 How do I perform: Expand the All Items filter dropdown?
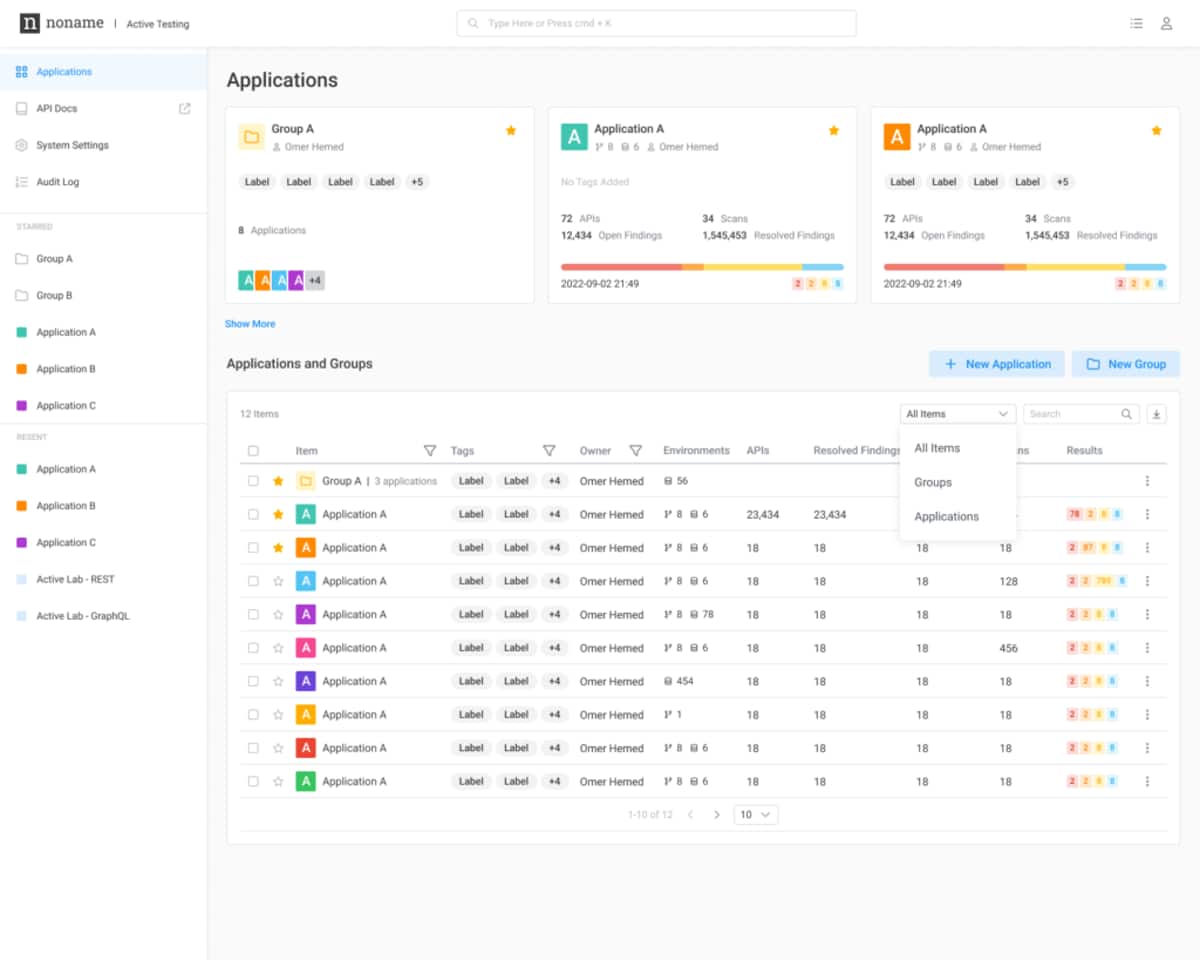(957, 414)
